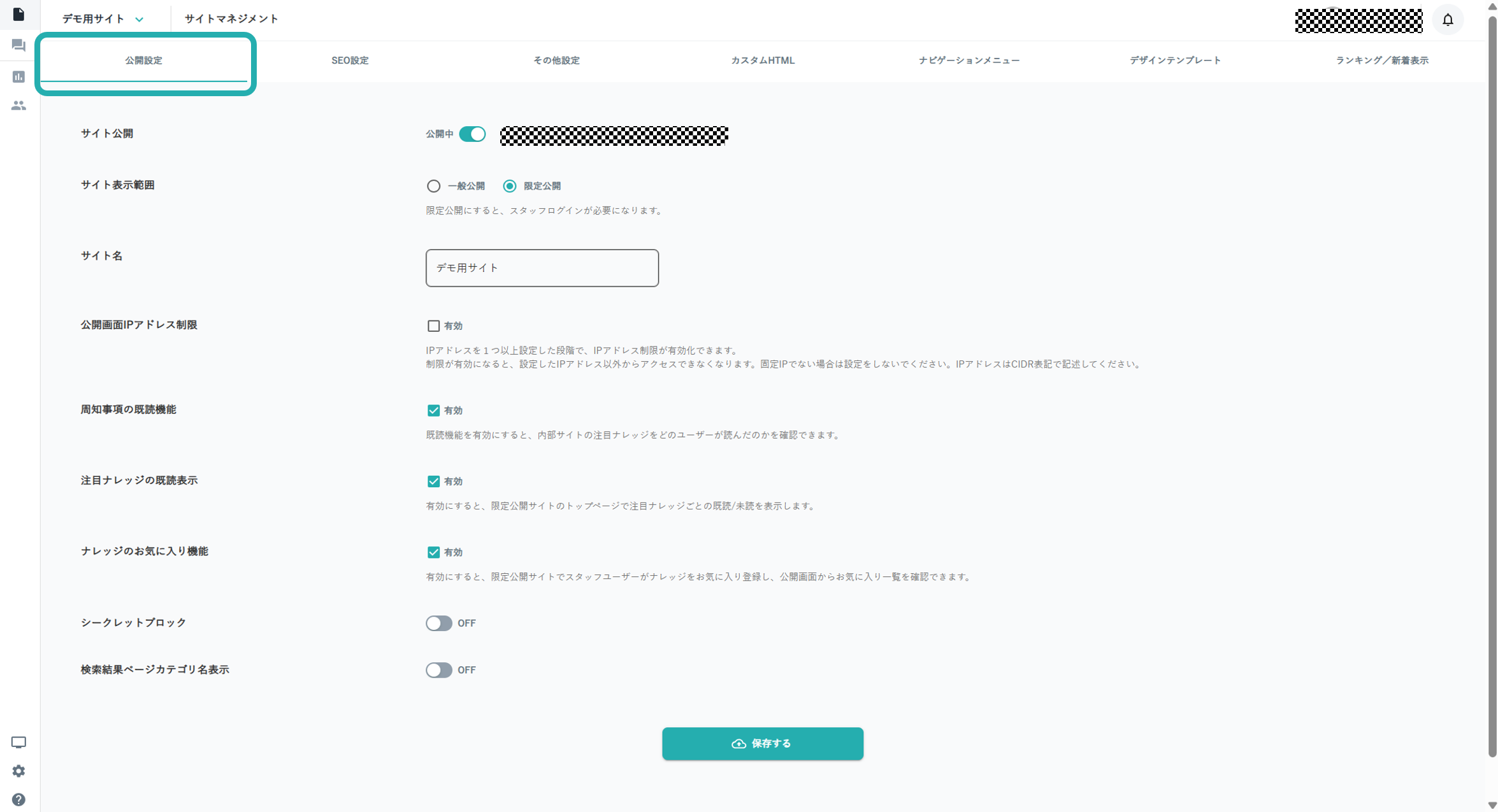The image size is (1498, 812).
Task: Switch to the SEO設定 tab
Action: point(350,61)
